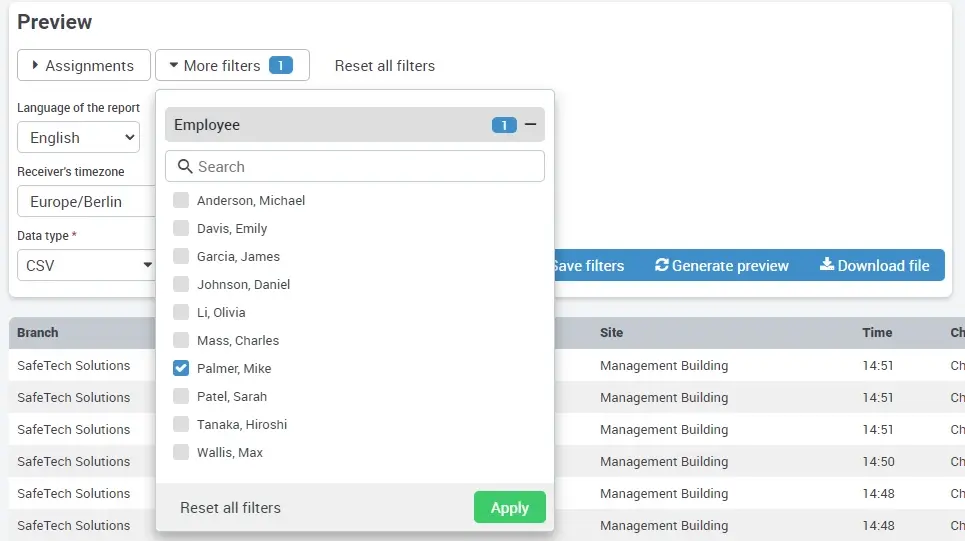965x541 pixels.
Task: Open the Data type CSV dropdown
Action: click(88, 266)
